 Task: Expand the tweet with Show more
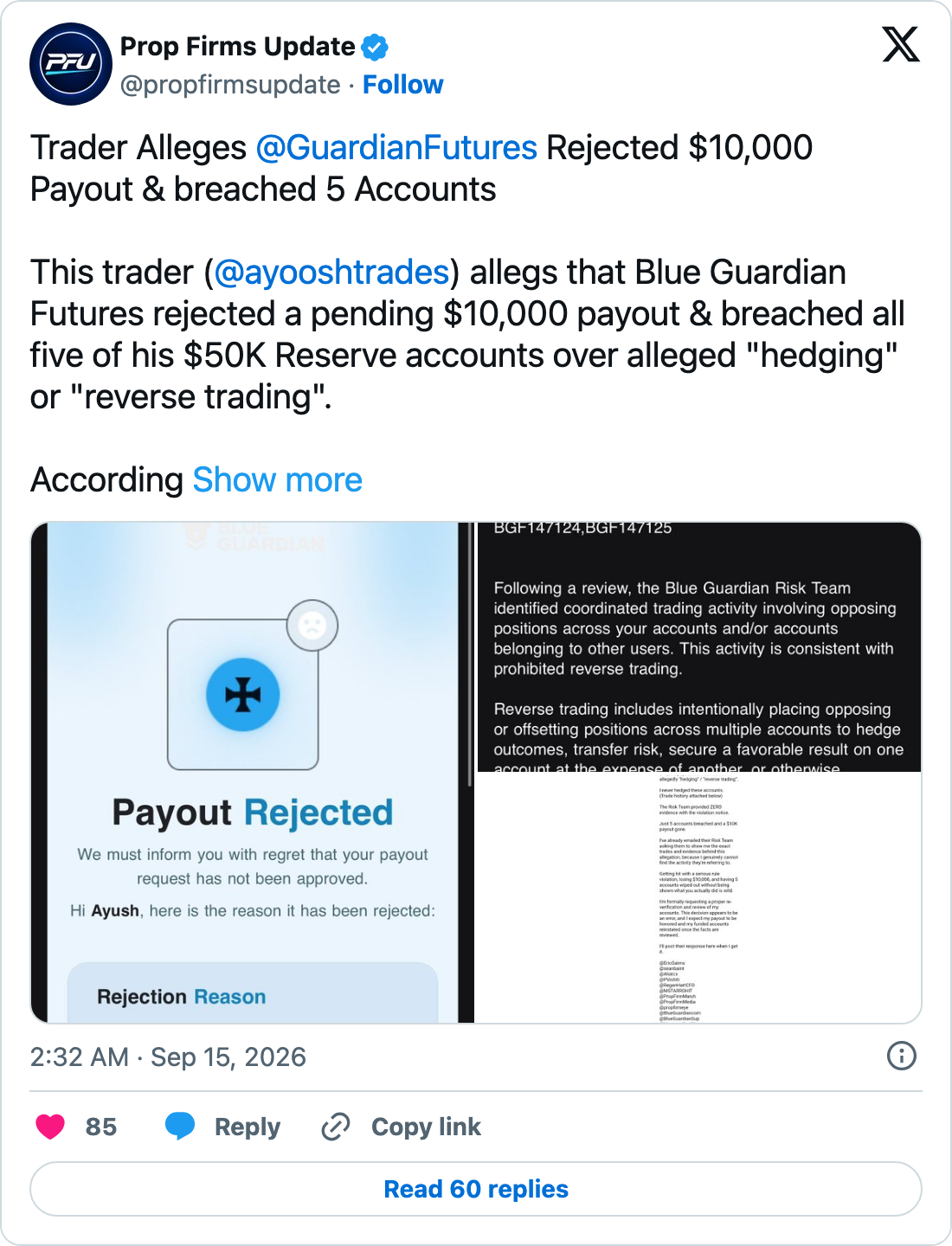tap(278, 479)
